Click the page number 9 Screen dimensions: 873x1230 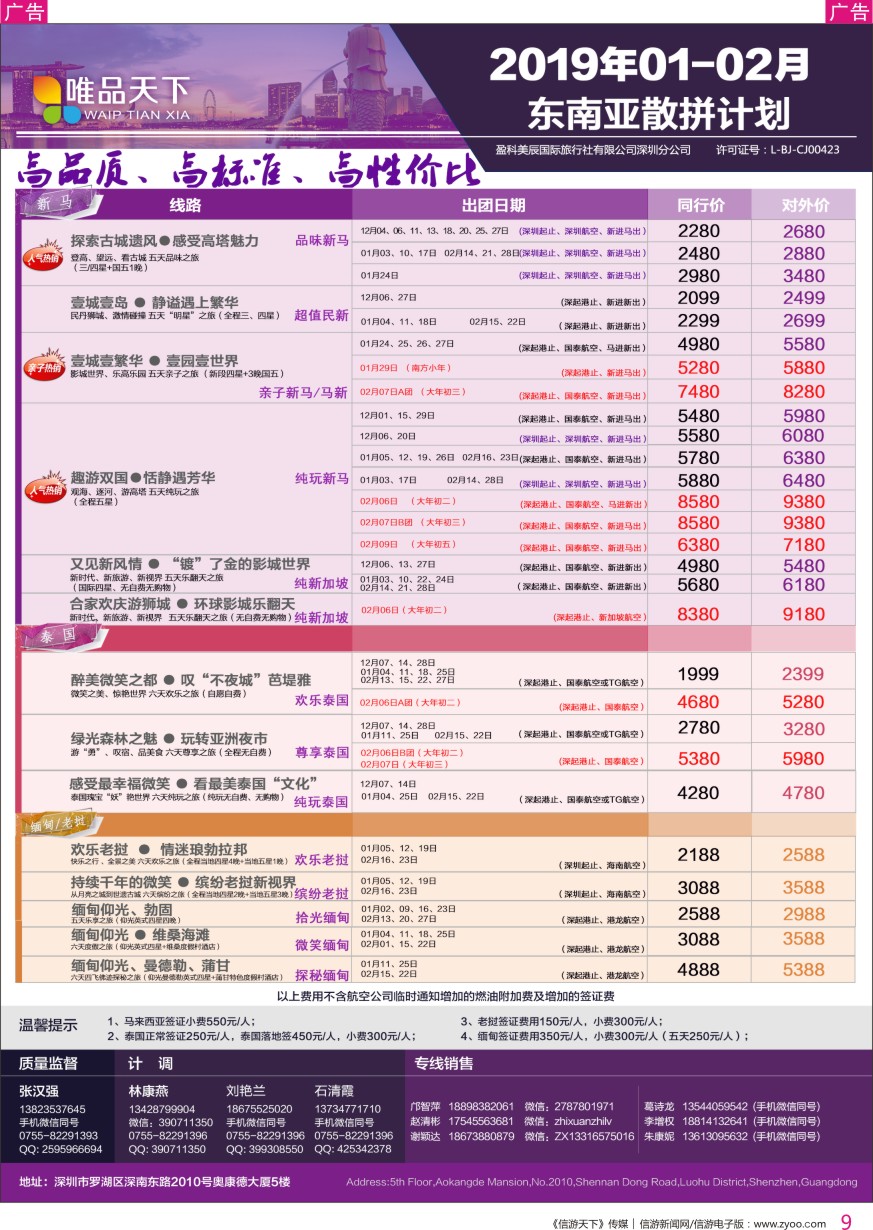point(845,1220)
